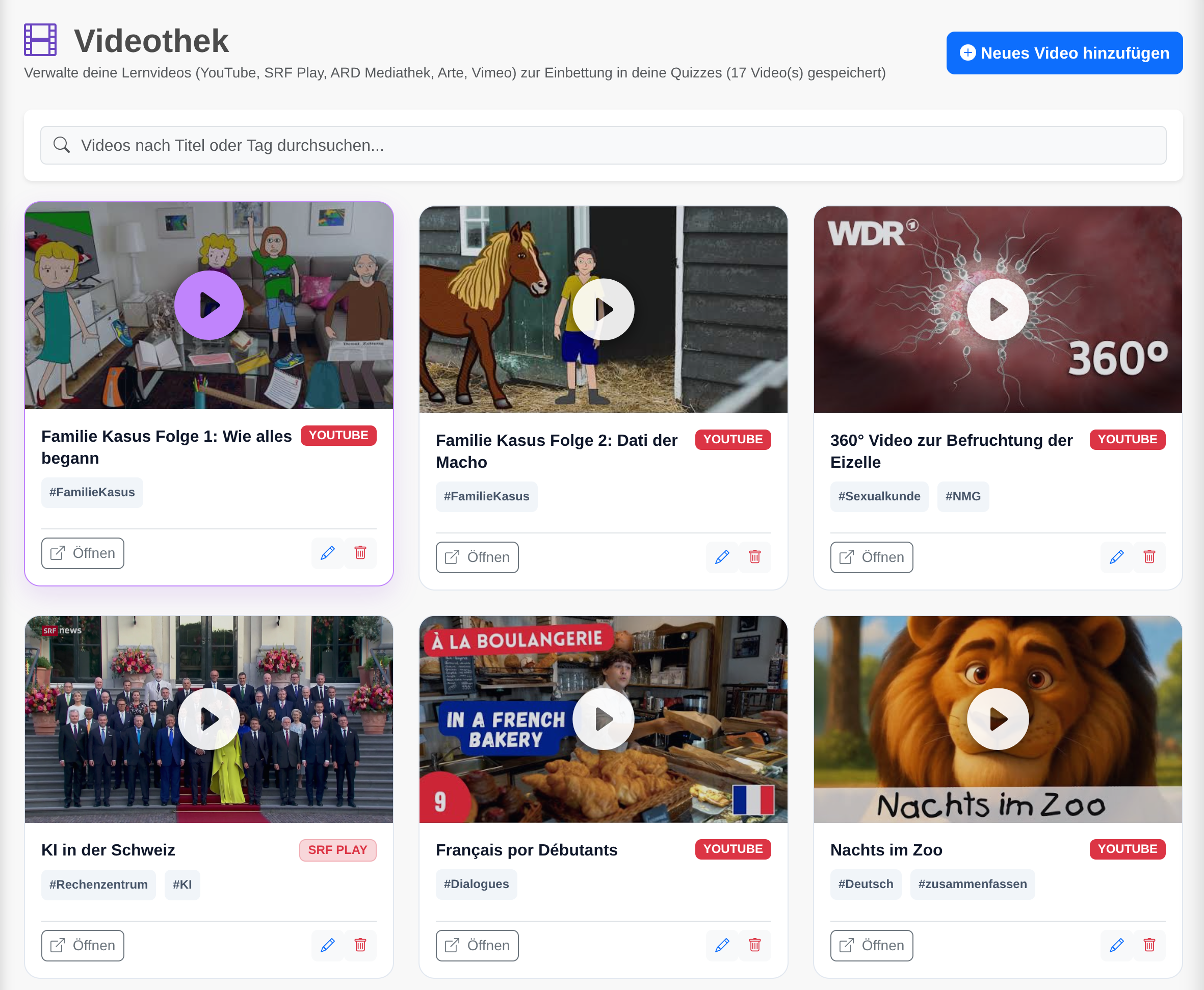Focus the video search input field
The height and width of the screenshot is (990, 1204).
(603, 145)
